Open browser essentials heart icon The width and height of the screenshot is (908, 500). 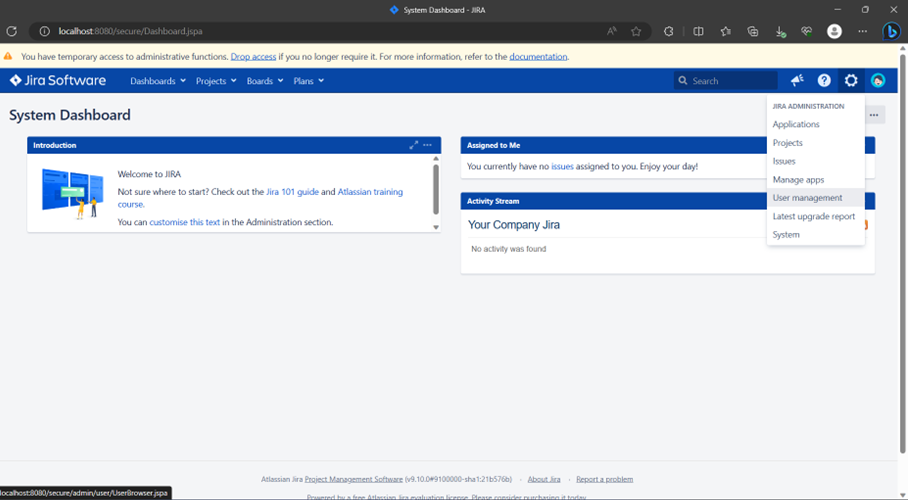tap(807, 31)
